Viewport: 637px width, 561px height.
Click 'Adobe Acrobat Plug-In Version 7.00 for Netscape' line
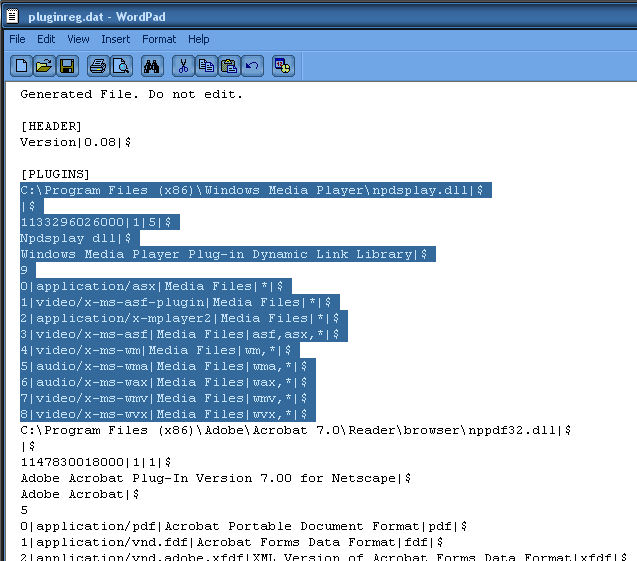click(216, 478)
